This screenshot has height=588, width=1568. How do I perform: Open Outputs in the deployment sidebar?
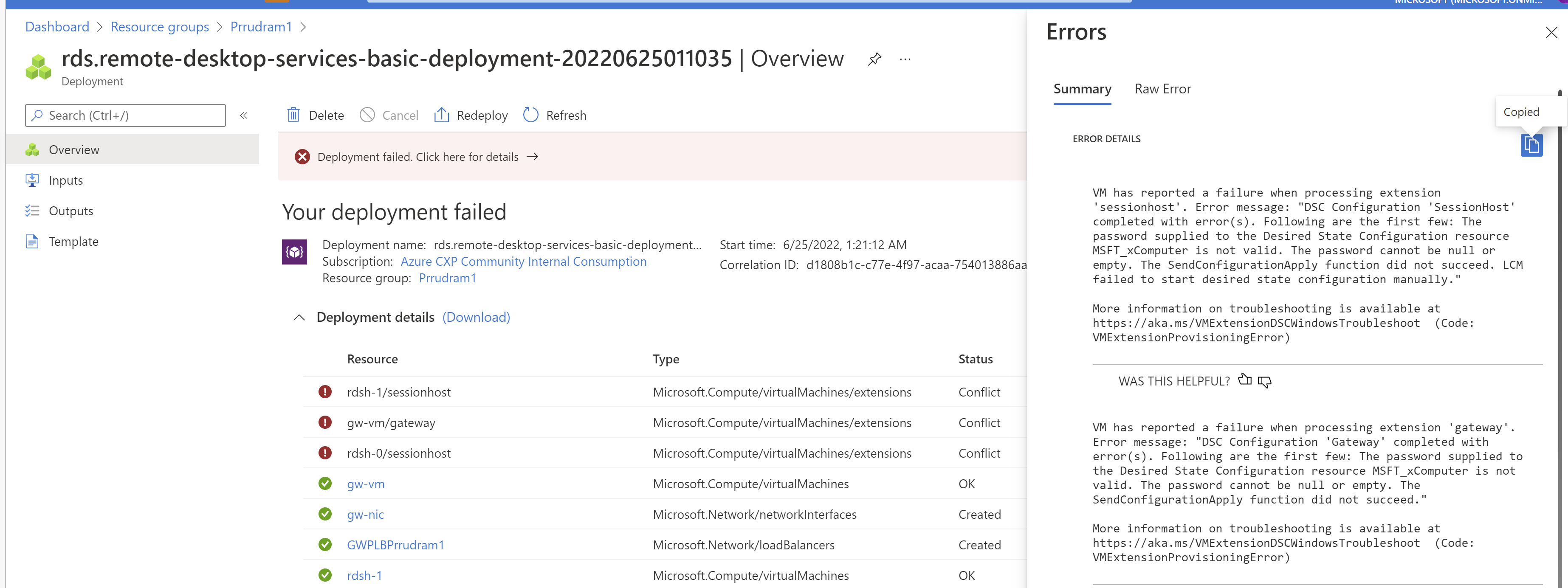71,210
